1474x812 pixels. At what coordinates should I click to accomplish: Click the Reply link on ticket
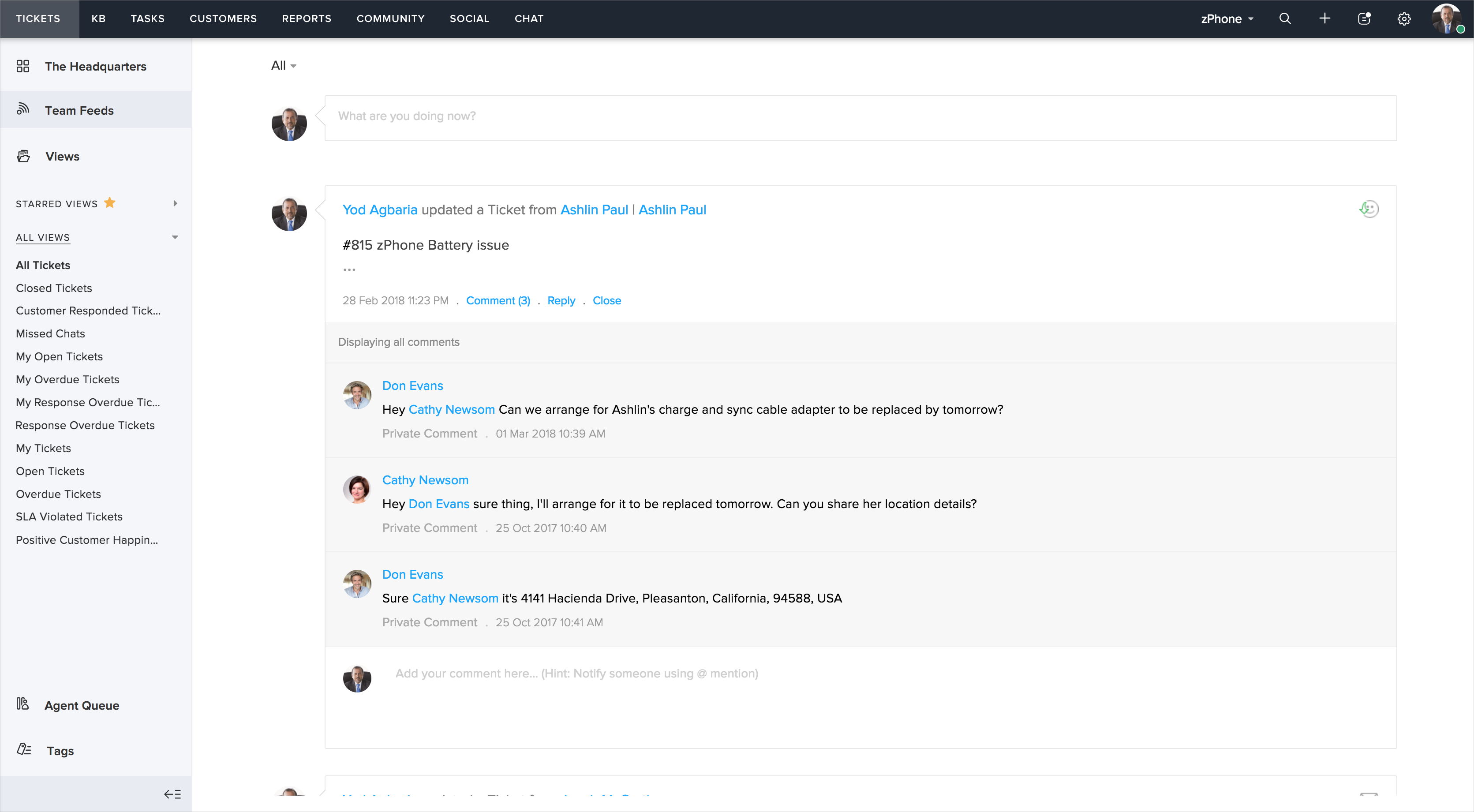(561, 300)
